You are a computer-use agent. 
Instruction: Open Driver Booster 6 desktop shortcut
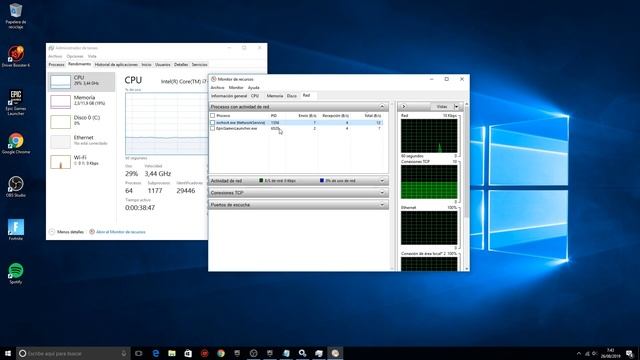(16, 57)
